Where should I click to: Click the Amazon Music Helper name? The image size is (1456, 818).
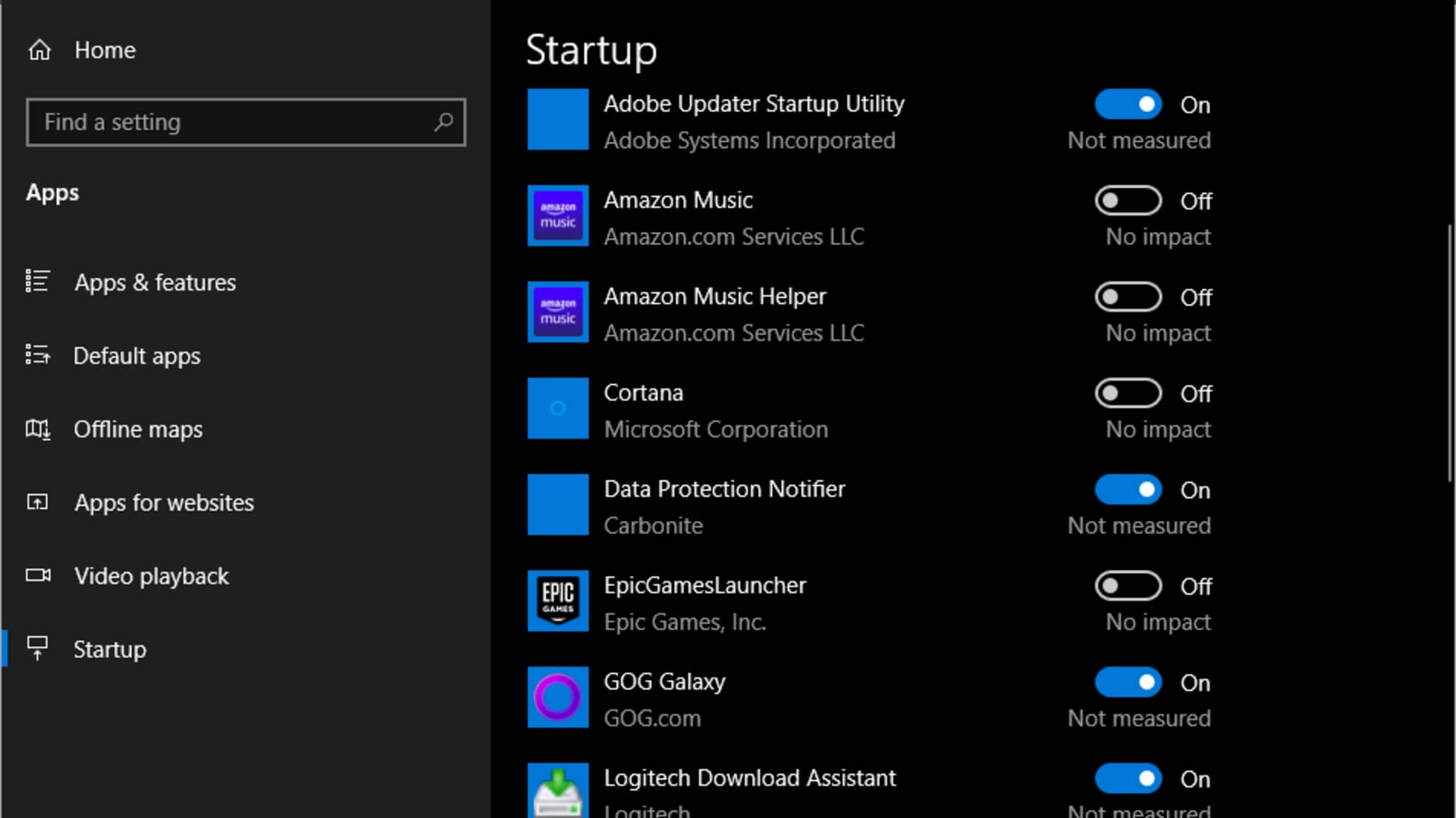[x=714, y=296]
